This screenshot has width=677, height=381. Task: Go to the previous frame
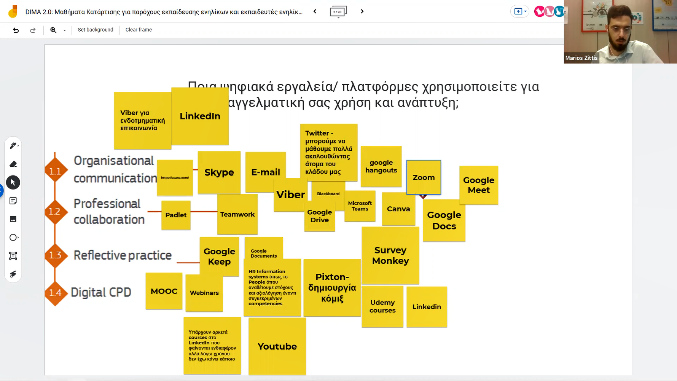315,11
